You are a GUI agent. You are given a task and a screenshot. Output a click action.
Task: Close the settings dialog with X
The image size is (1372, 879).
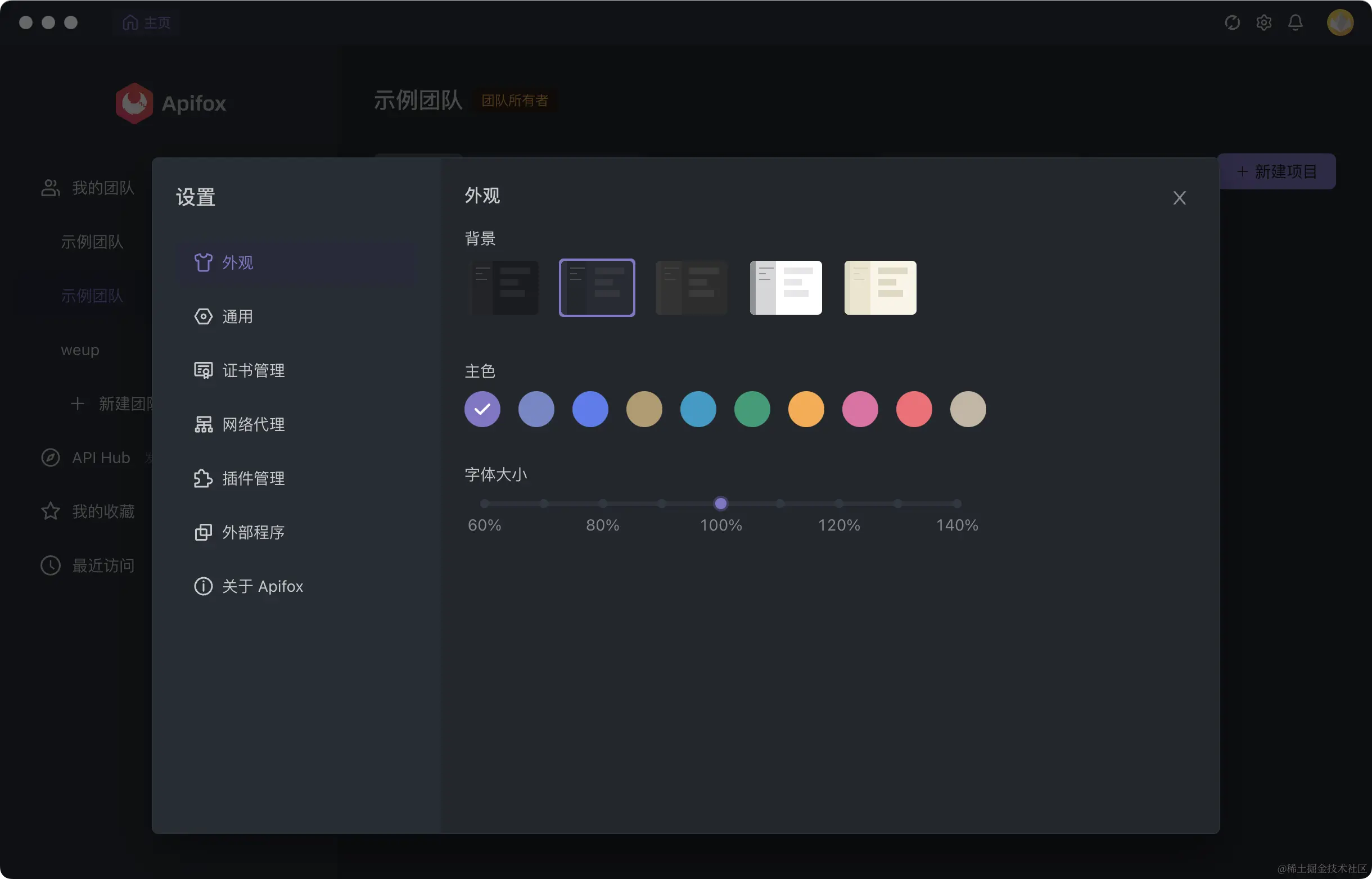[1179, 198]
